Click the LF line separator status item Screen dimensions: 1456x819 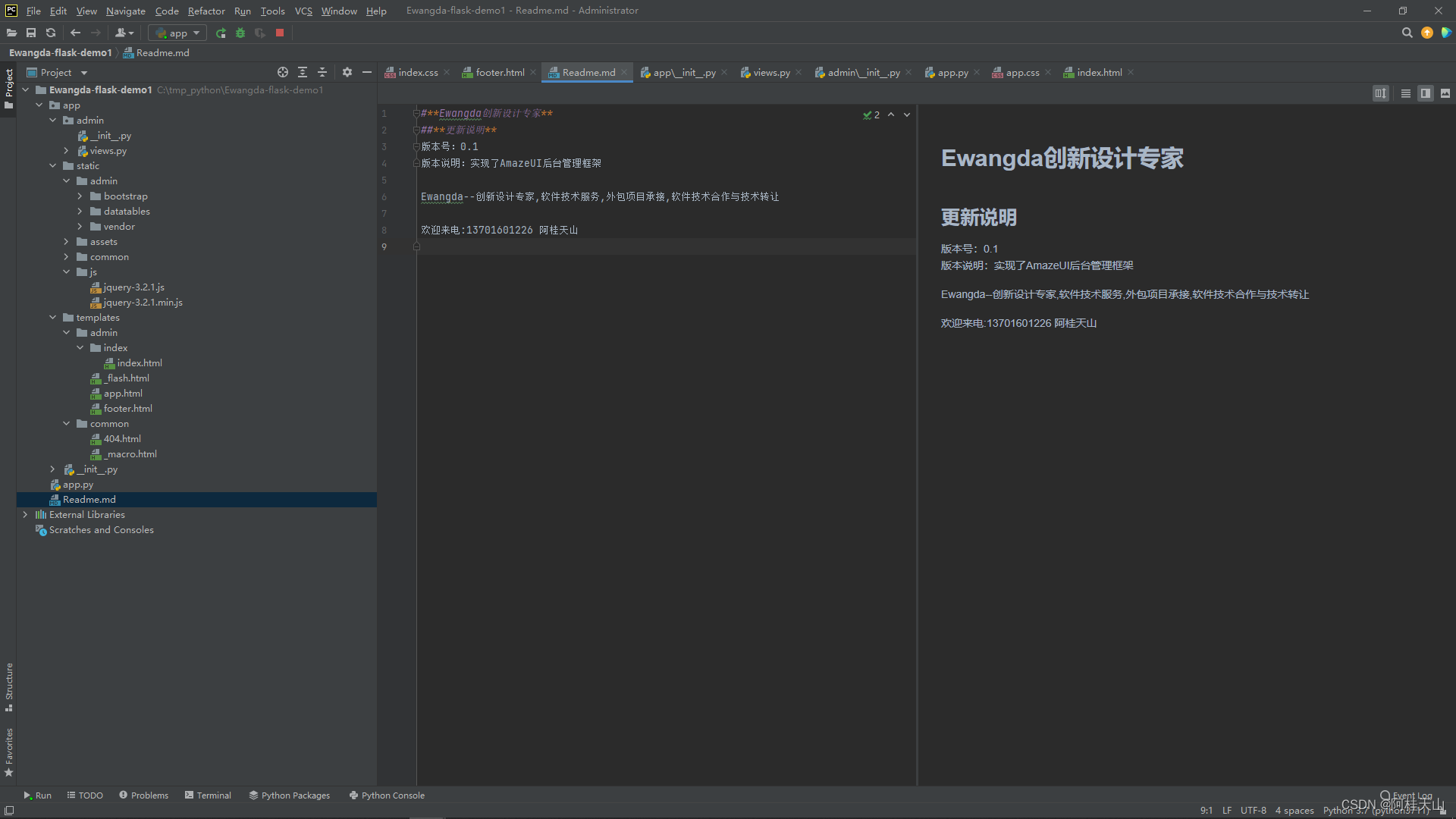coord(1226,811)
